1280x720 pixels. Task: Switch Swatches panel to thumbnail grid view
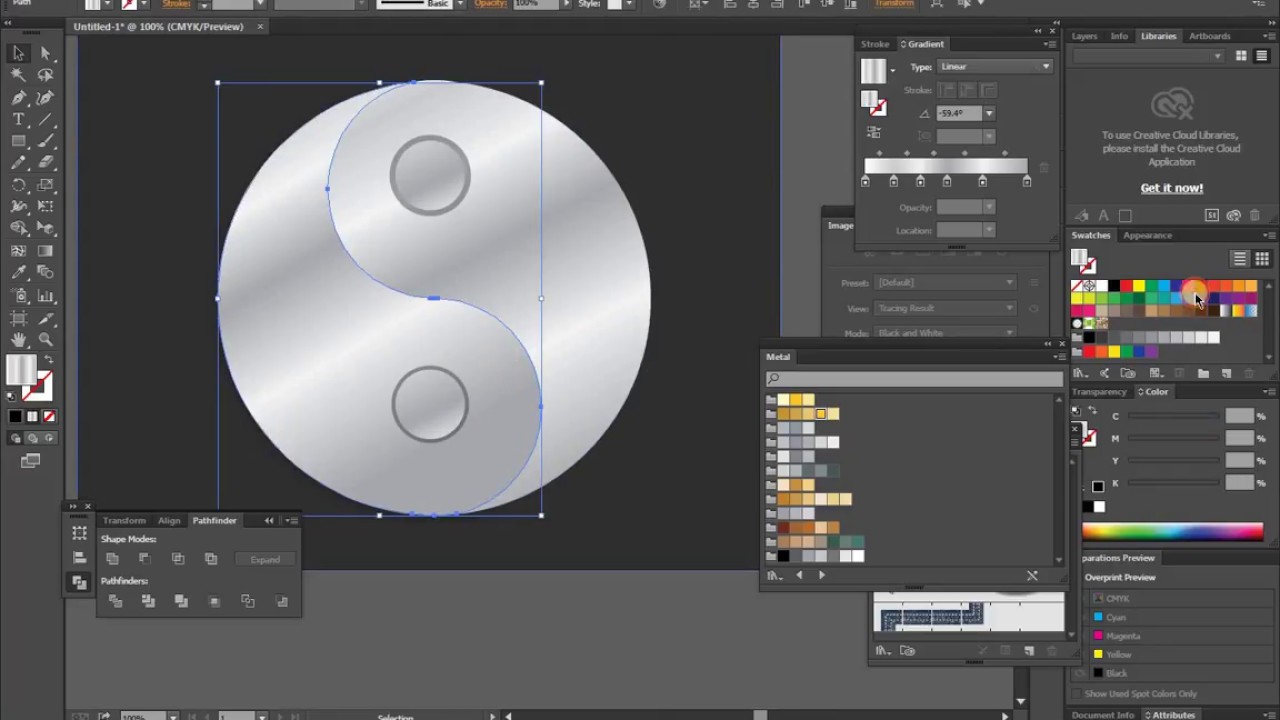point(1261,259)
